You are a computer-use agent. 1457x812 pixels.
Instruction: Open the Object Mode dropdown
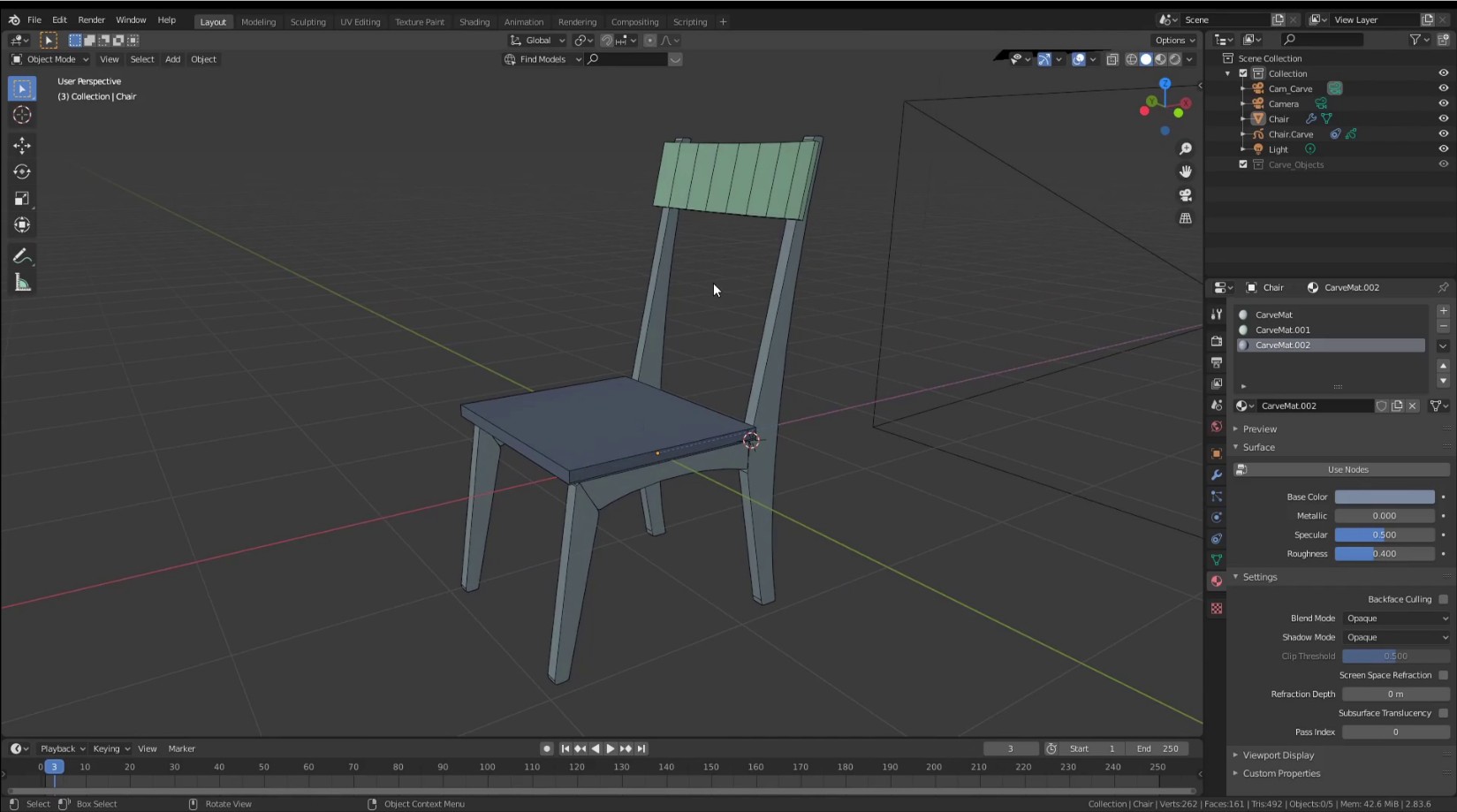(49, 59)
